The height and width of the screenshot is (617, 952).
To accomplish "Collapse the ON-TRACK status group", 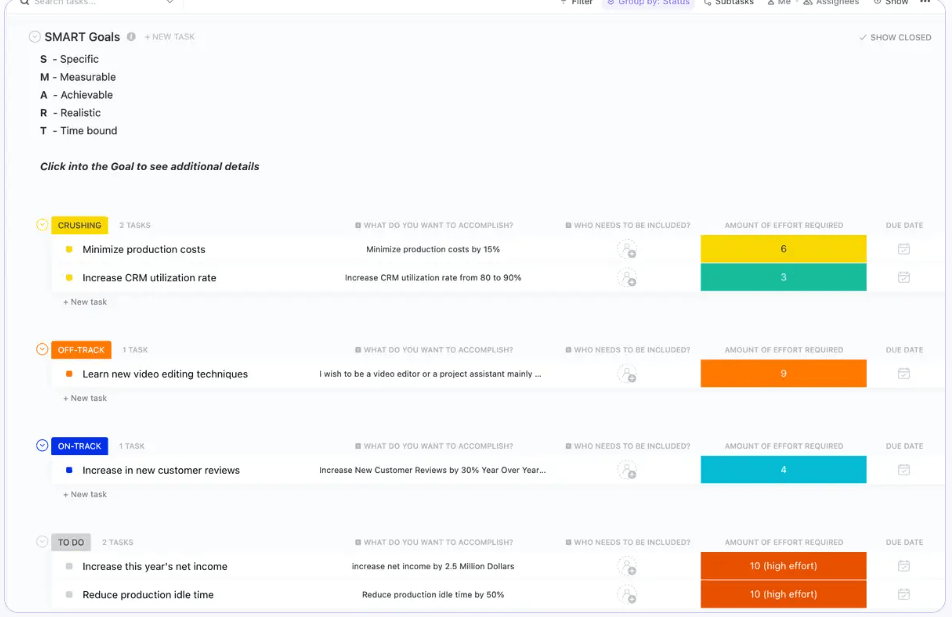I will coord(42,446).
